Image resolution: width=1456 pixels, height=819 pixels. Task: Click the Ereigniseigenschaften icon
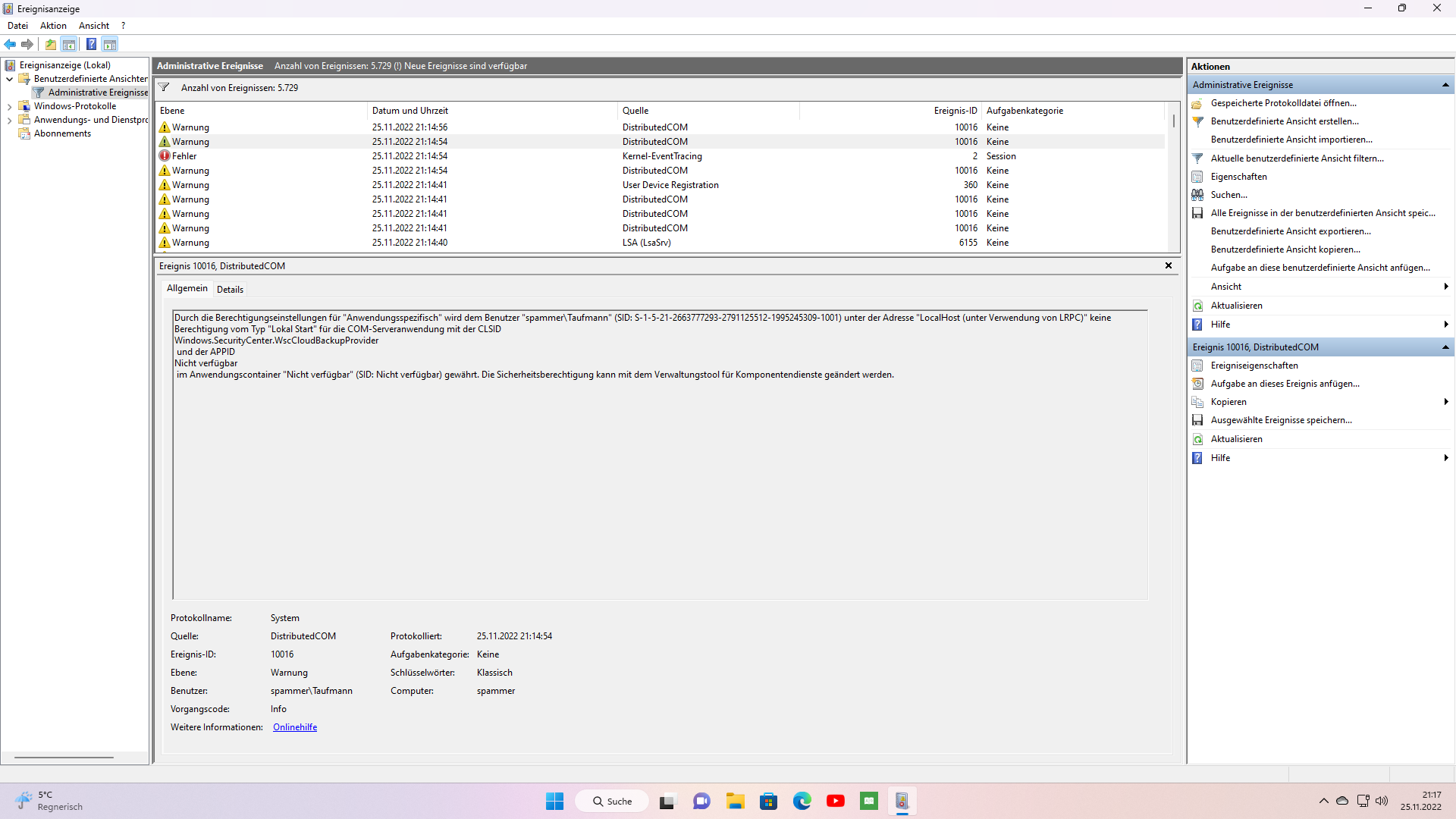pyautogui.click(x=1197, y=366)
